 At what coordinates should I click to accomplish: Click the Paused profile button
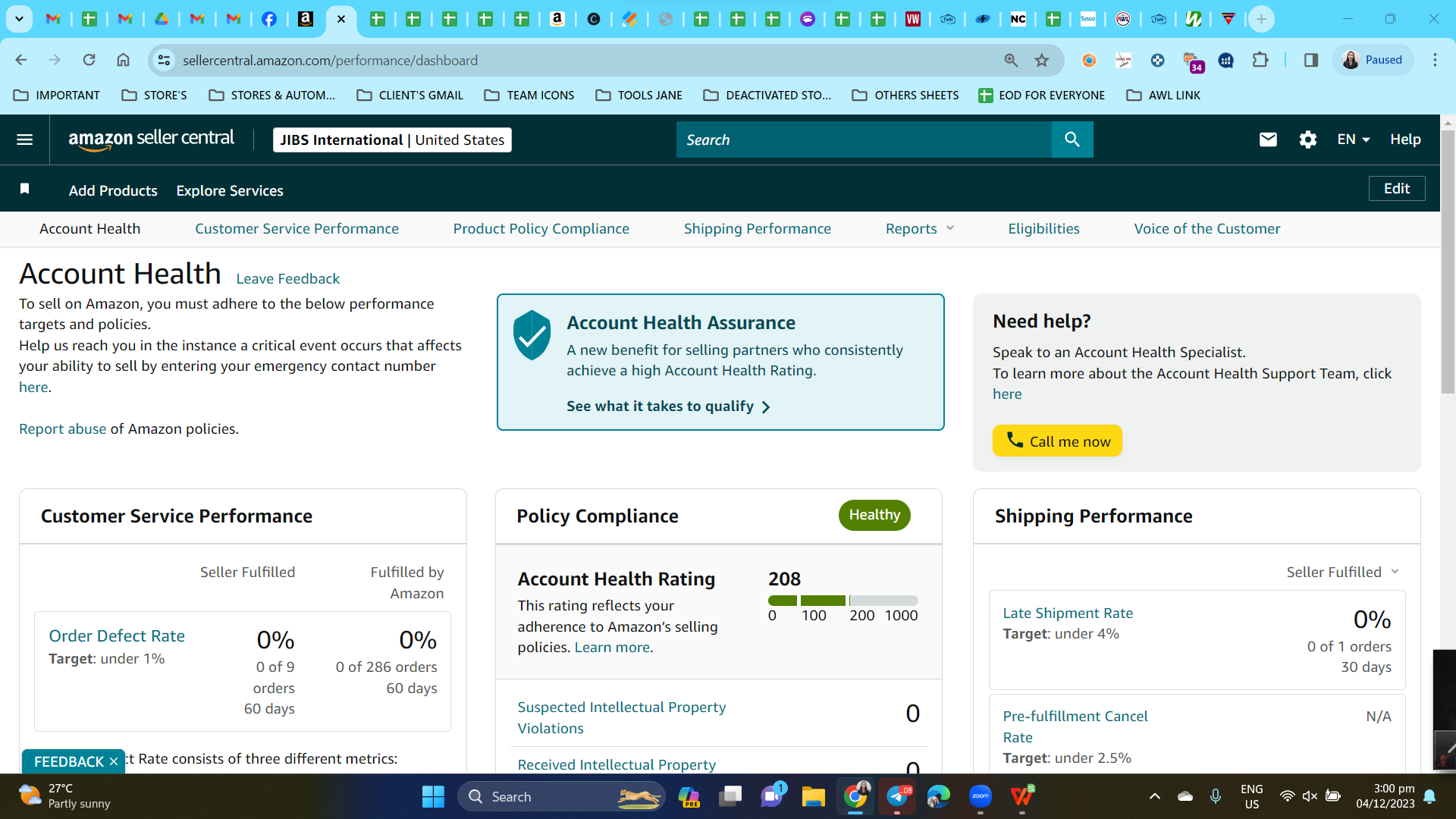[x=1373, y=60]
